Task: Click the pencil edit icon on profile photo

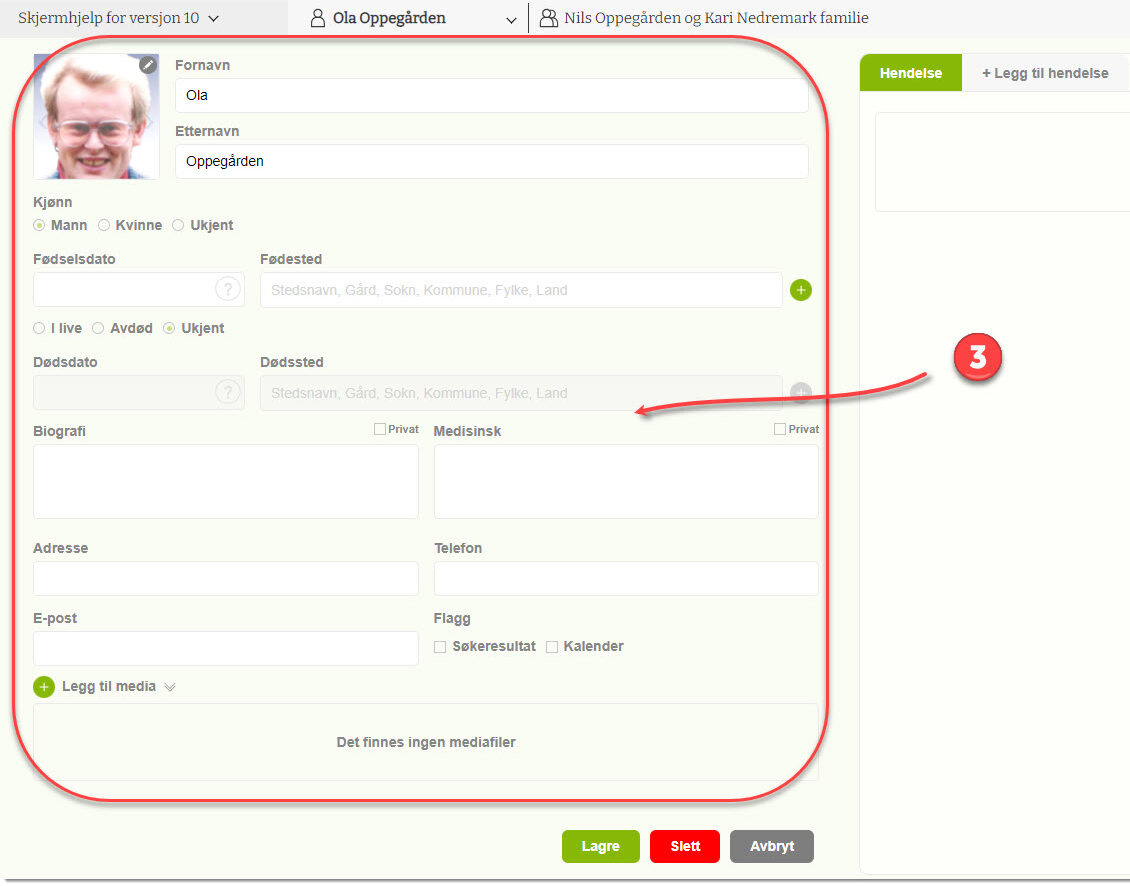Action: 148,65
